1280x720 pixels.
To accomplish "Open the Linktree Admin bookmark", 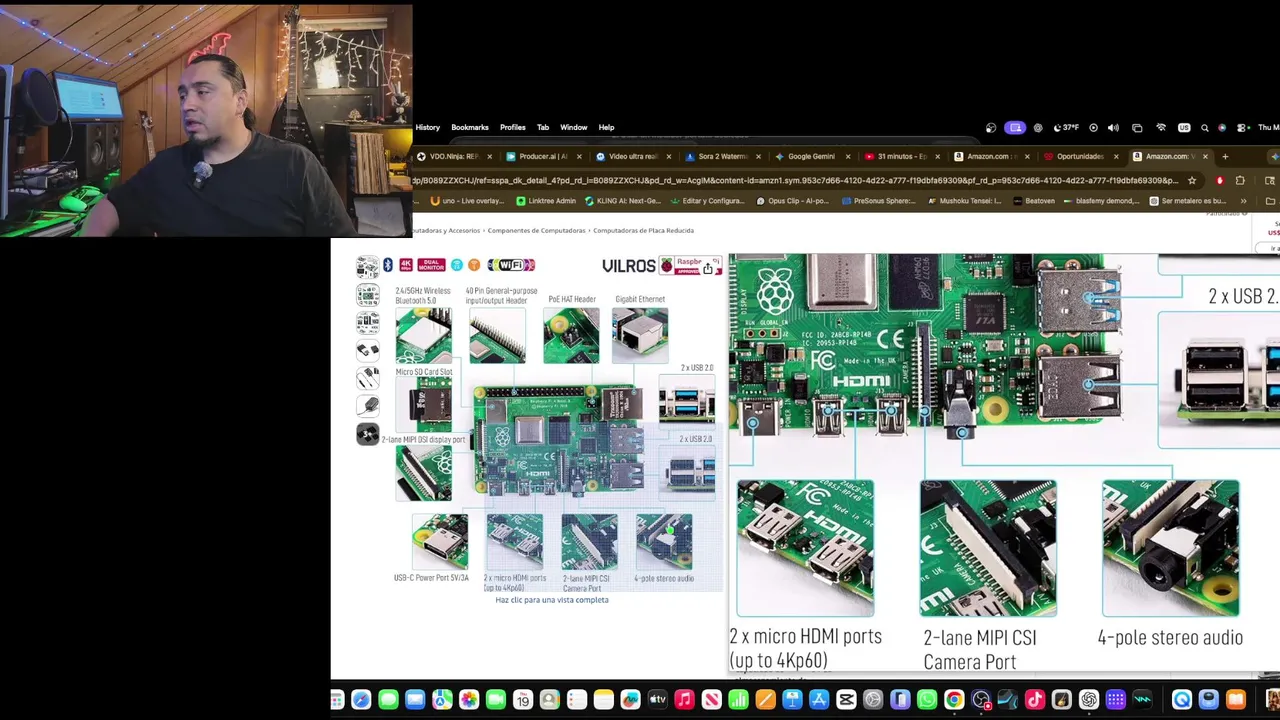I will tap(546, 201).
